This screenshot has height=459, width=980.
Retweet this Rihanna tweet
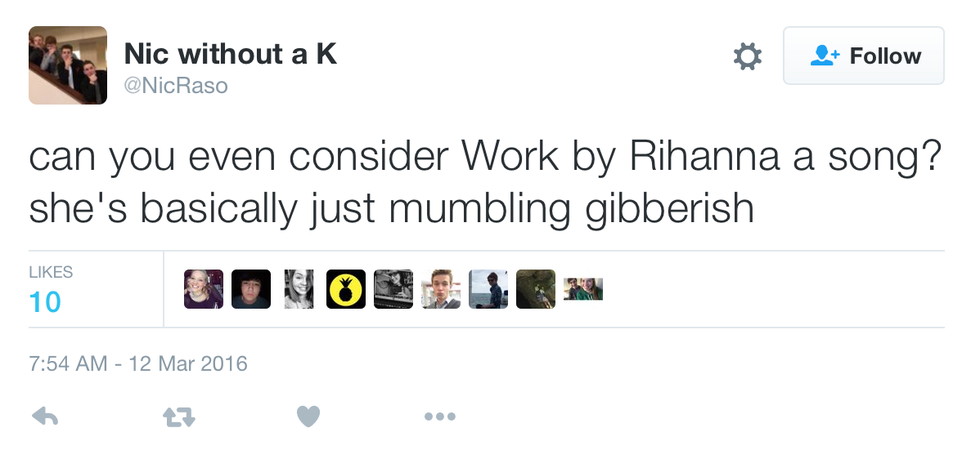tap(176, 416)
